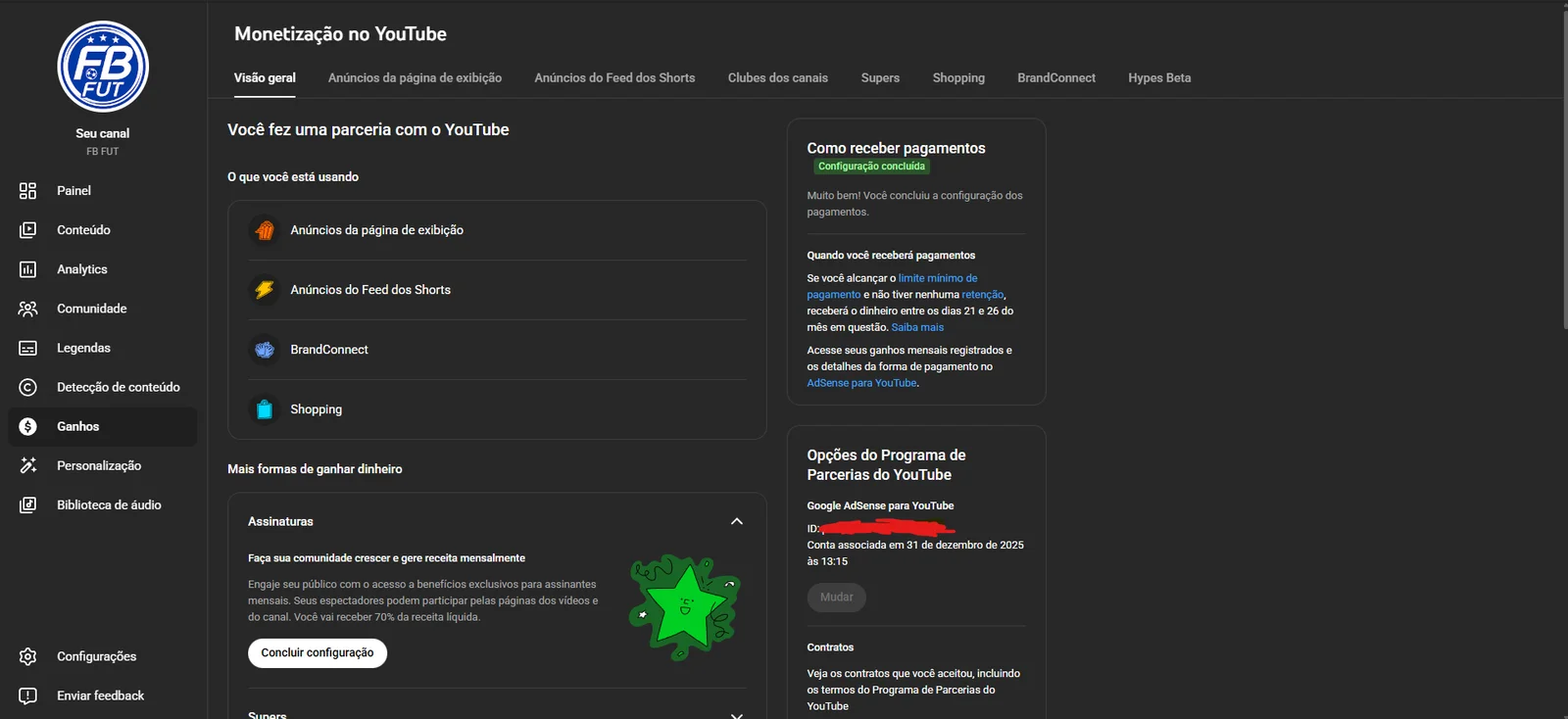This screenshot has height=719, width=1568.
Task: Collapse the Assinaturas section chevron
Action: click(737, 521)
